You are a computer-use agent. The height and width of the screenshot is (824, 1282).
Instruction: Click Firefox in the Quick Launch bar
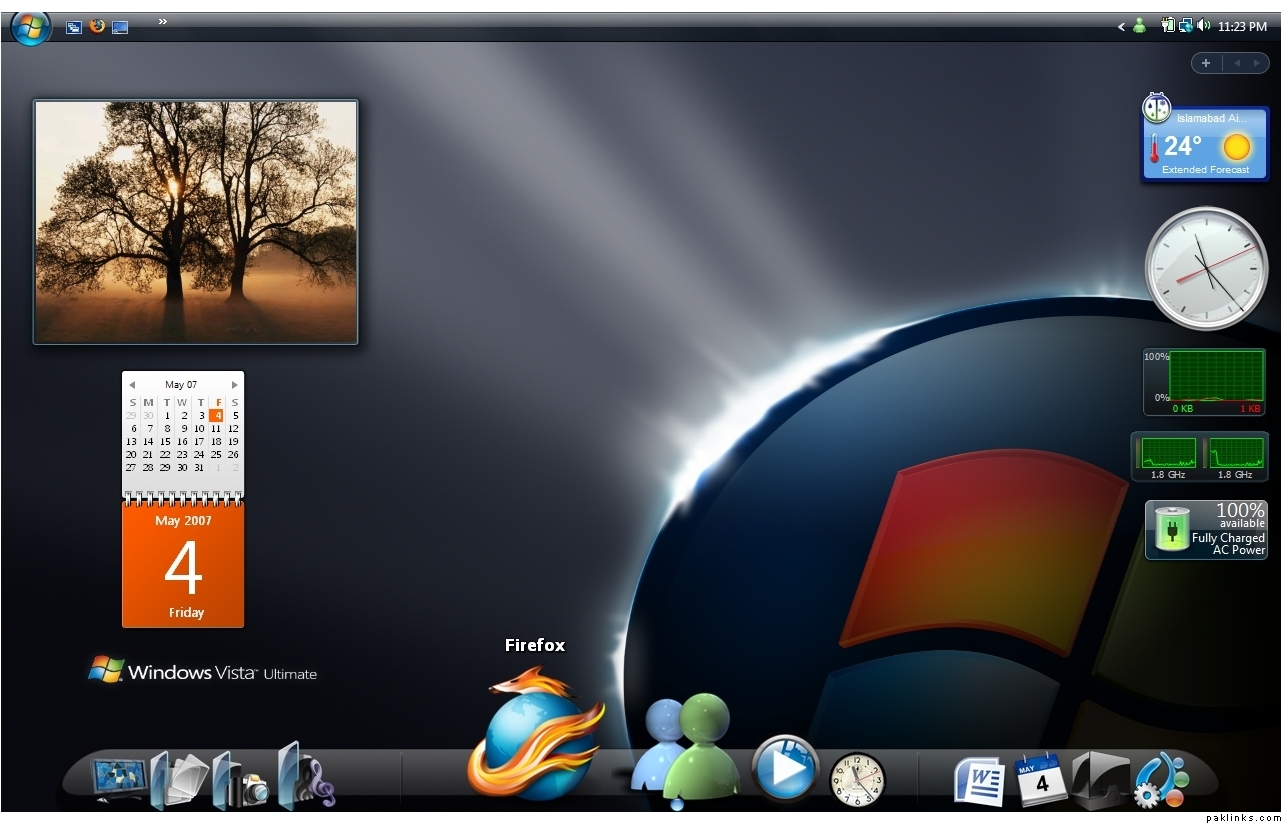coord(97,26)
